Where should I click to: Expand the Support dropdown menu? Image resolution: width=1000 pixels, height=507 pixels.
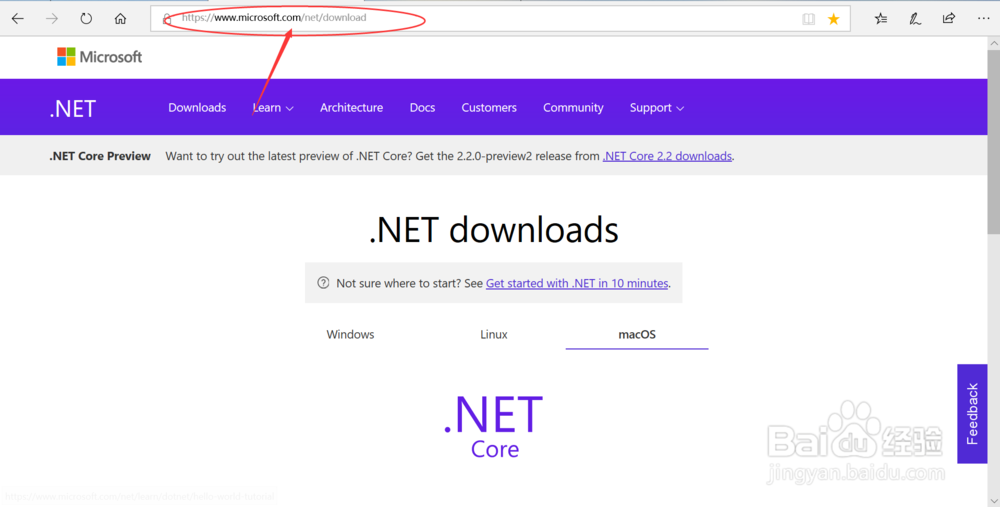[x=657, y=108]
